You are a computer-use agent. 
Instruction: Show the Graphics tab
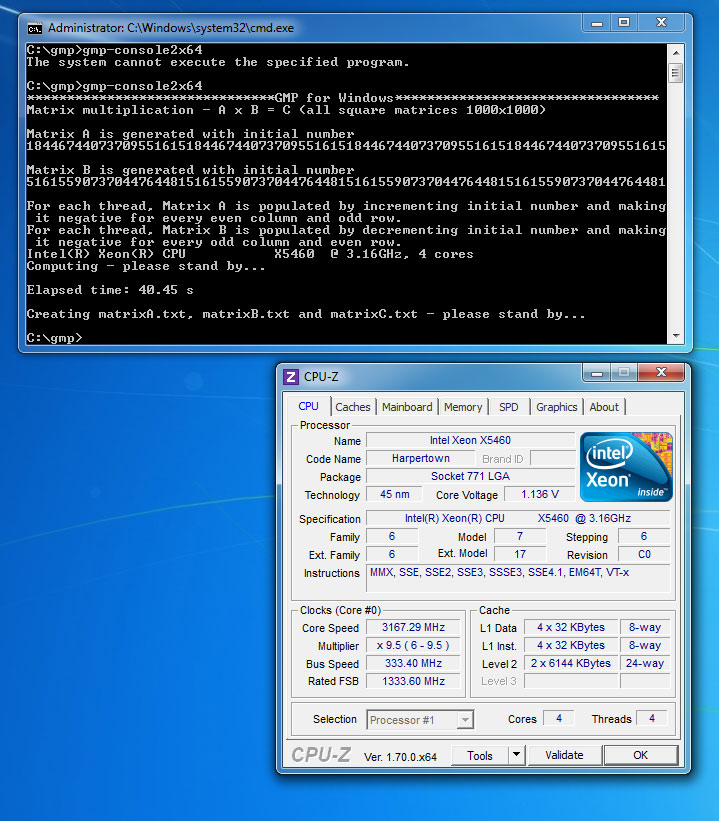tap(556, 407)
